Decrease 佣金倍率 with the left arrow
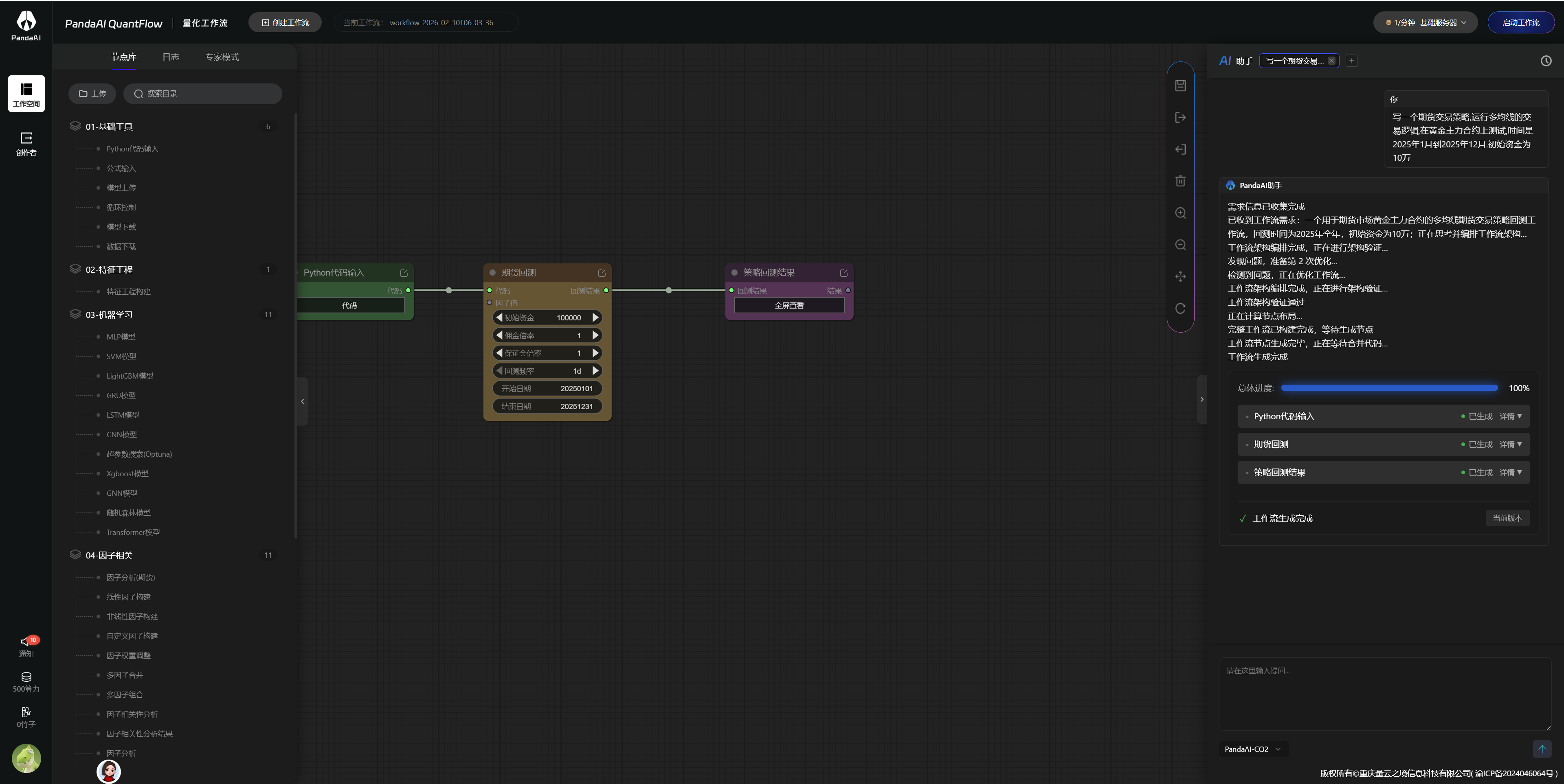The width and height of the screenshot is (1564, 784). (x=499, y=335)
